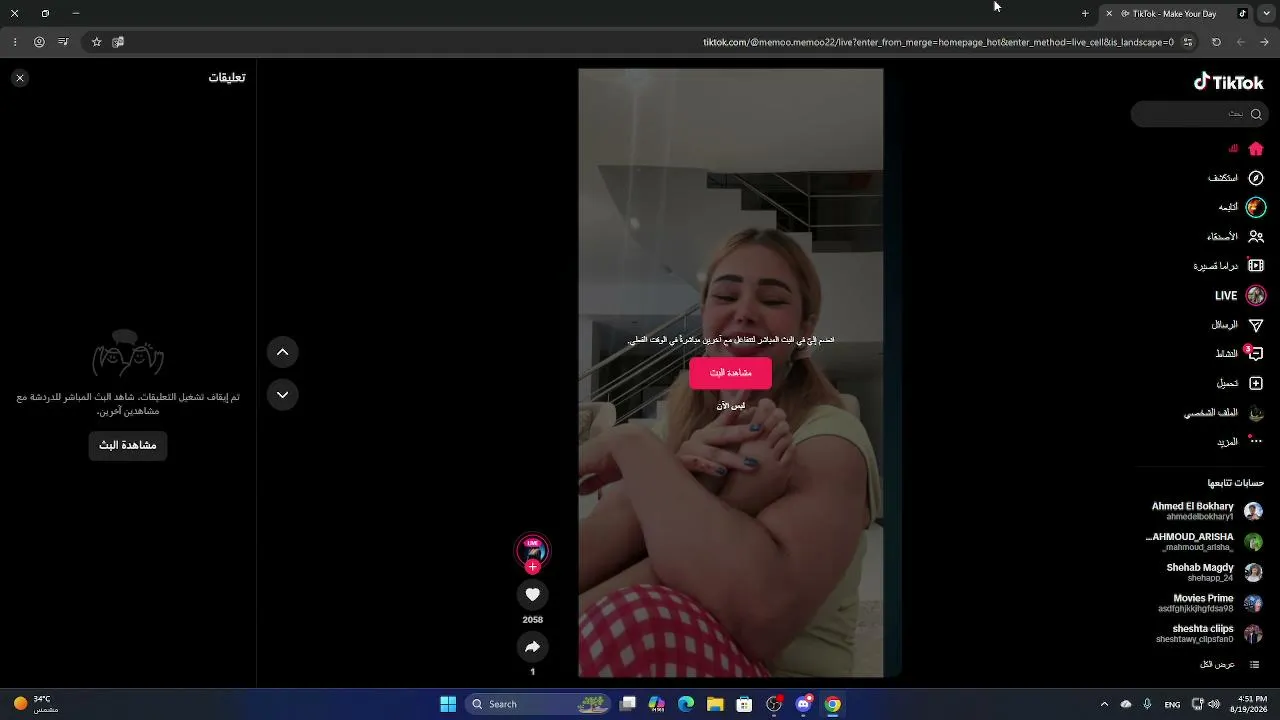Screen dimensions: 1280x720
Task: Open the Windows Start menu
Action: pyautogui.click(x=448, y=704)
